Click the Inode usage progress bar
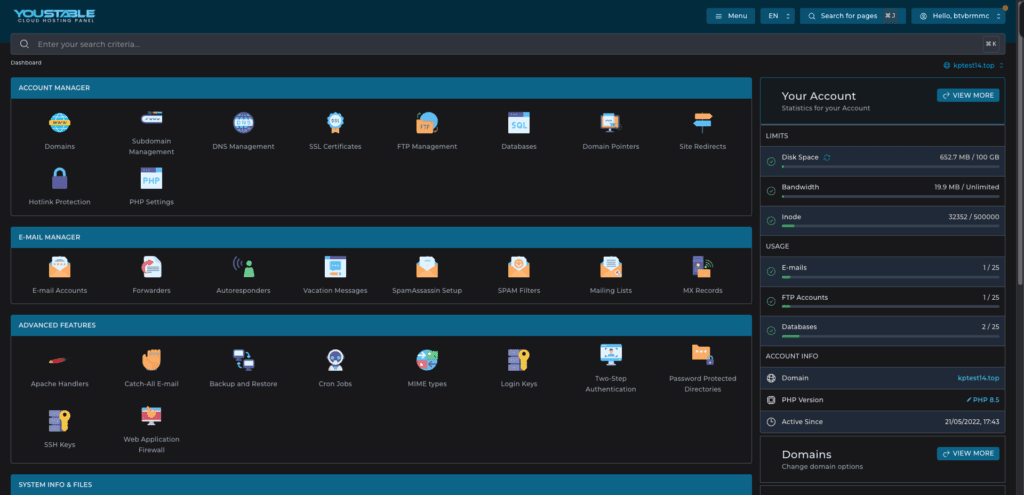This screenshot has width=1024, height=495. pos(890,226)
